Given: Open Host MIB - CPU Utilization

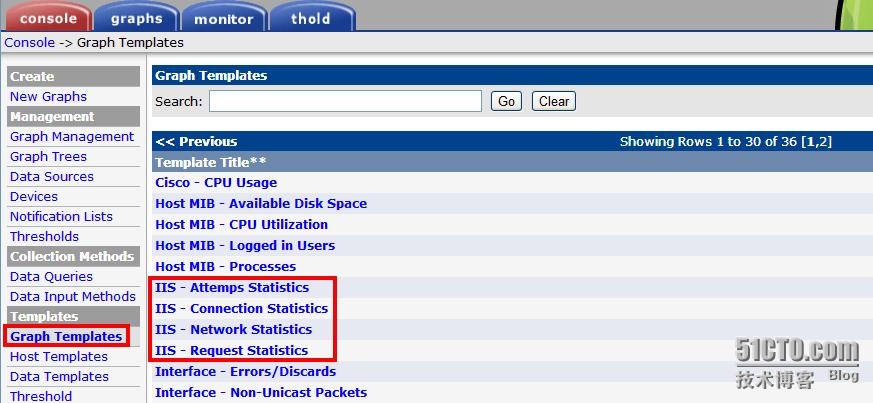Looking at the screenshot, I should (x=242, y=225).
